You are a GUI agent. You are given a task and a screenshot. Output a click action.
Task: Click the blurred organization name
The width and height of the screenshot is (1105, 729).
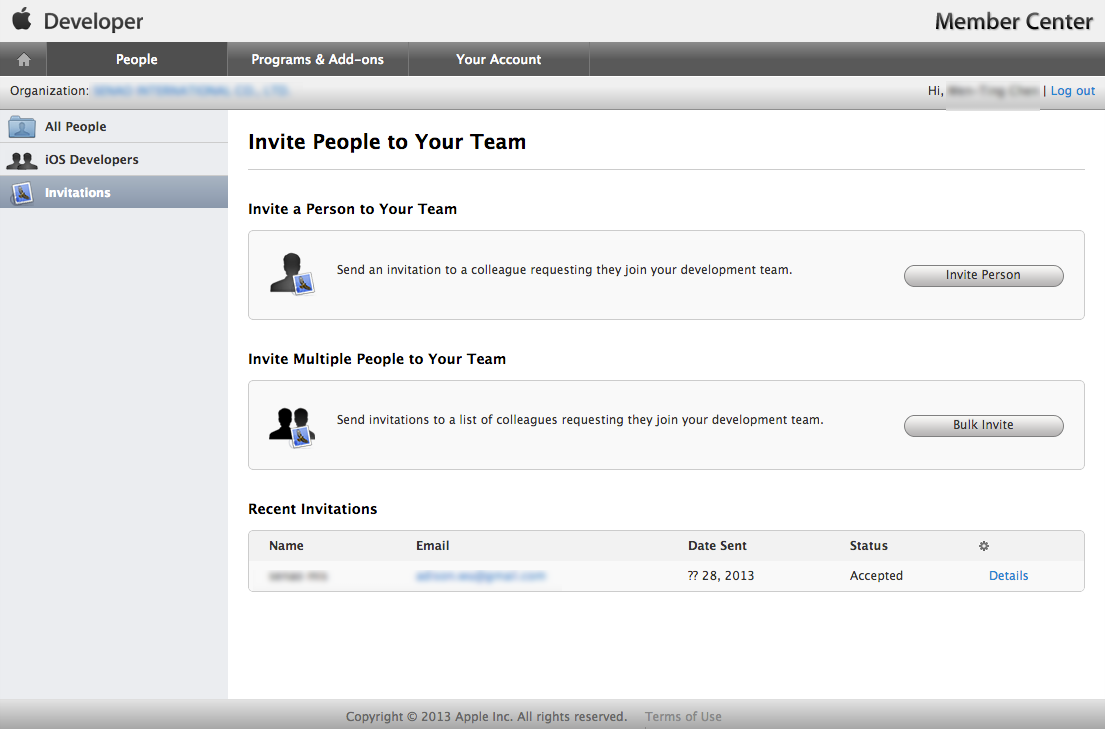pyautogui.click(x=190, y=91)
